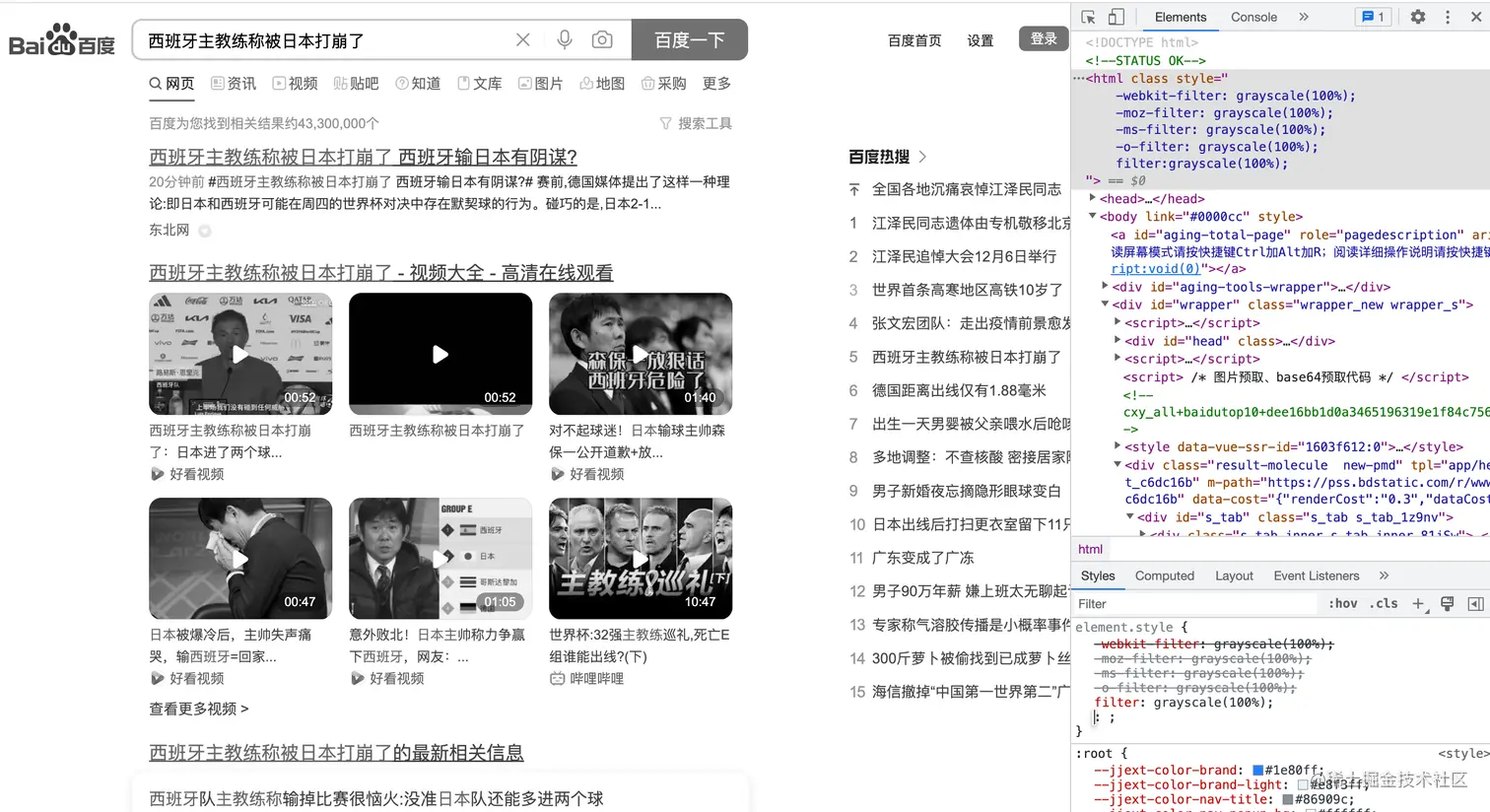The image size is (1490, 812).
Task: Click the Baidu logo
Action: pos(62,39)
